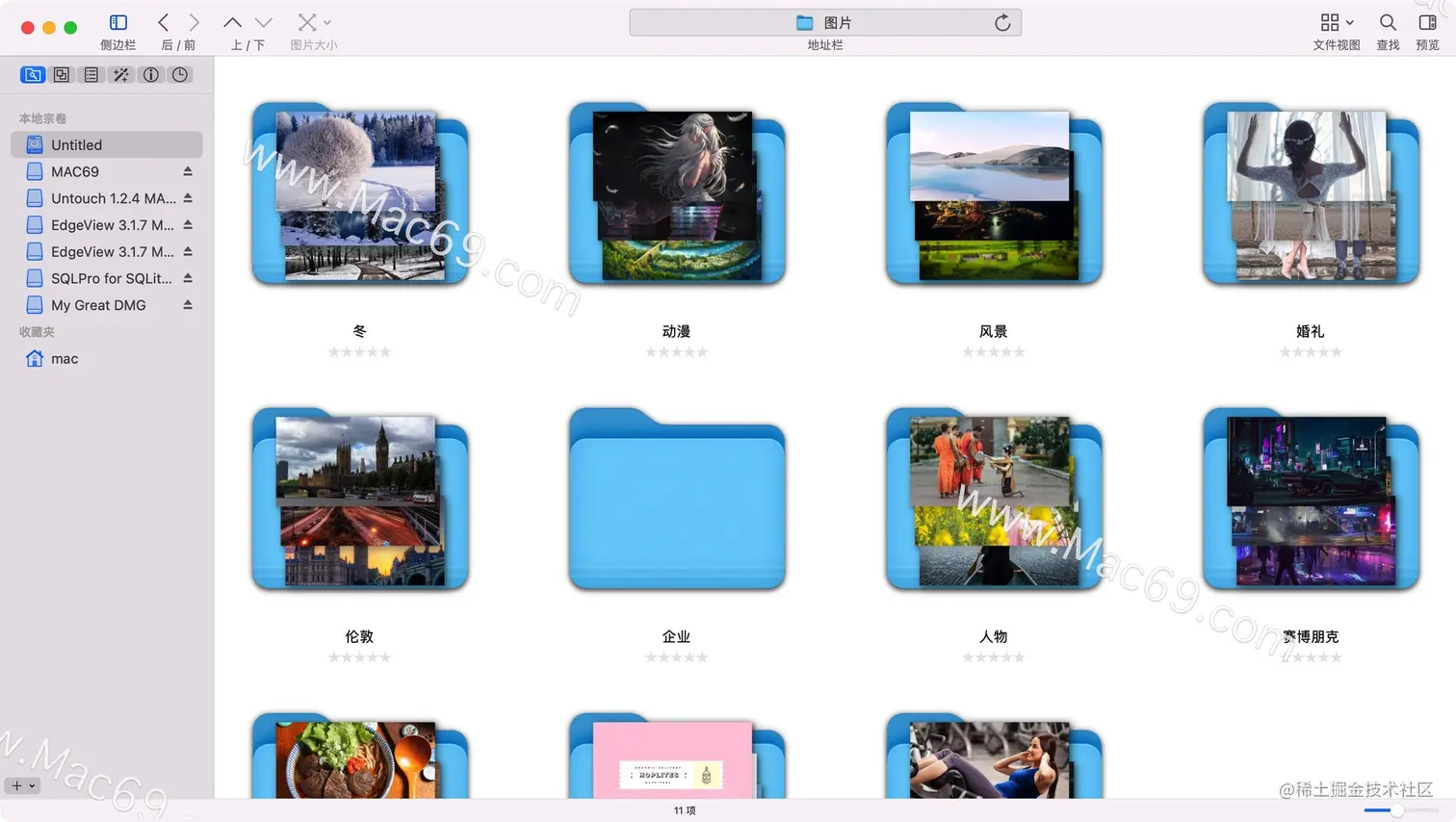Select the folder with pink HOPLITES image
The height and width of the screenshot is (822, 1456).
click(x=676, y=756)
